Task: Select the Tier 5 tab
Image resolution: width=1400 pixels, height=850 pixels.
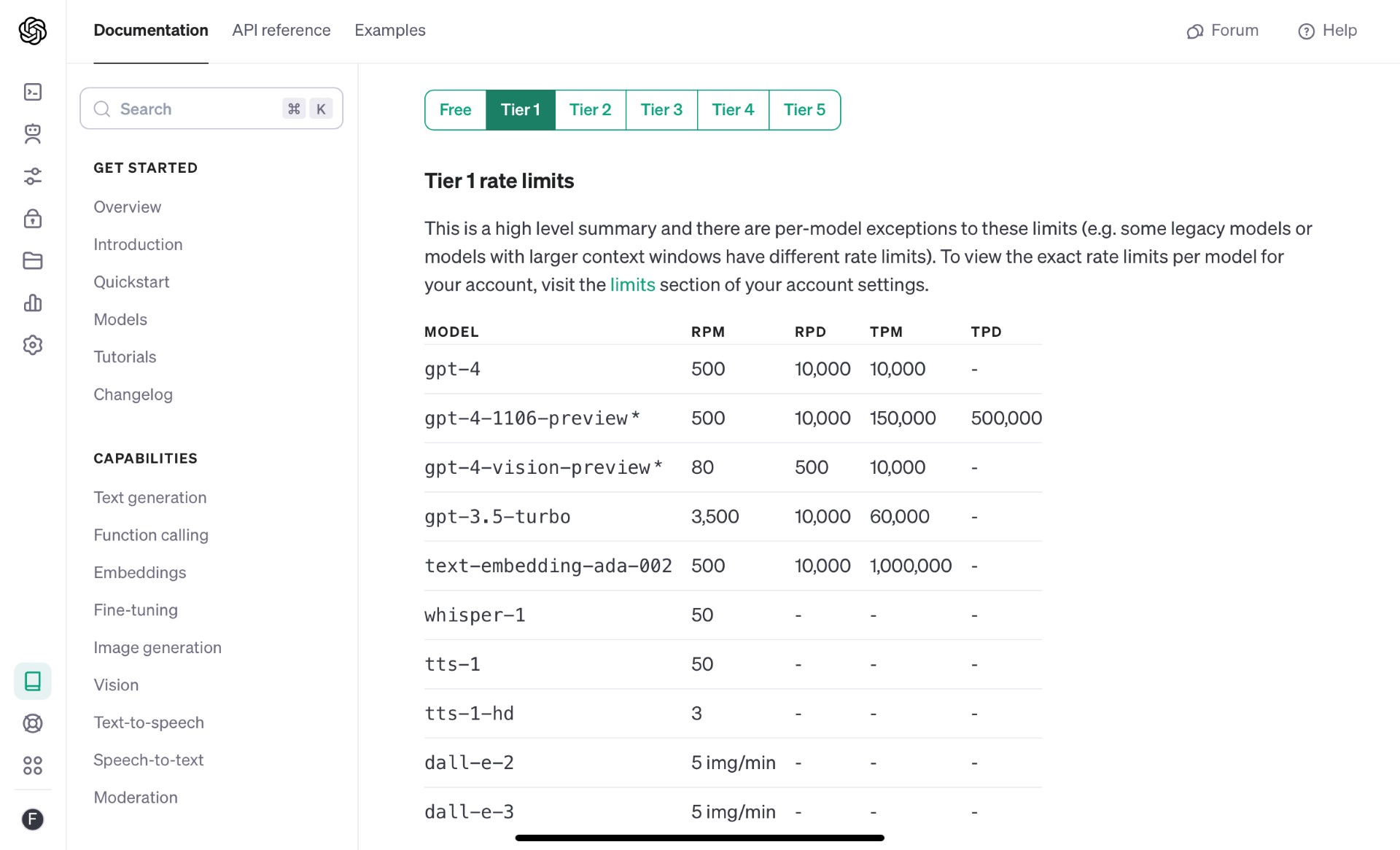Action: (x=804, y=109)
